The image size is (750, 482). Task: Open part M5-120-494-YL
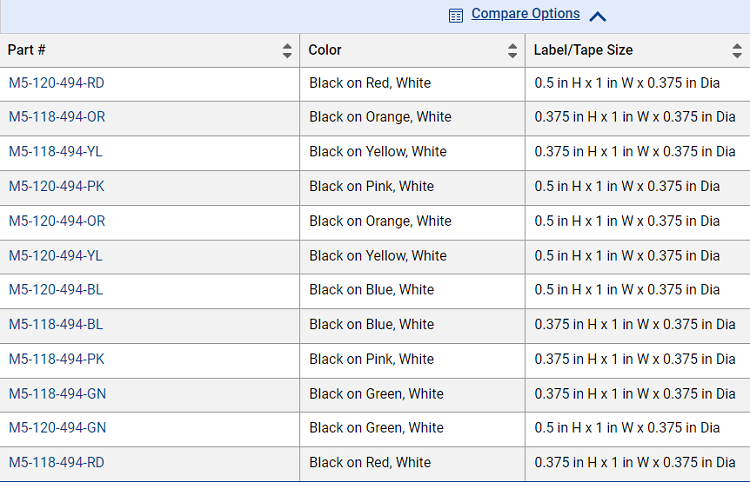(x=55, y=256)
